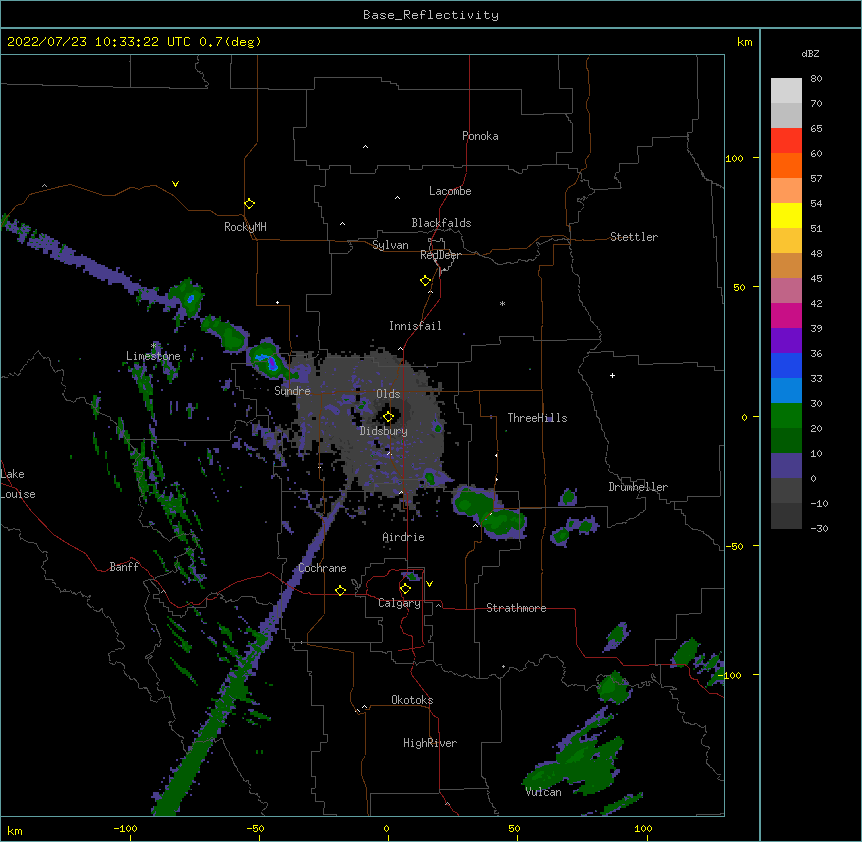Click the Banff label

(x=124, y=567)
